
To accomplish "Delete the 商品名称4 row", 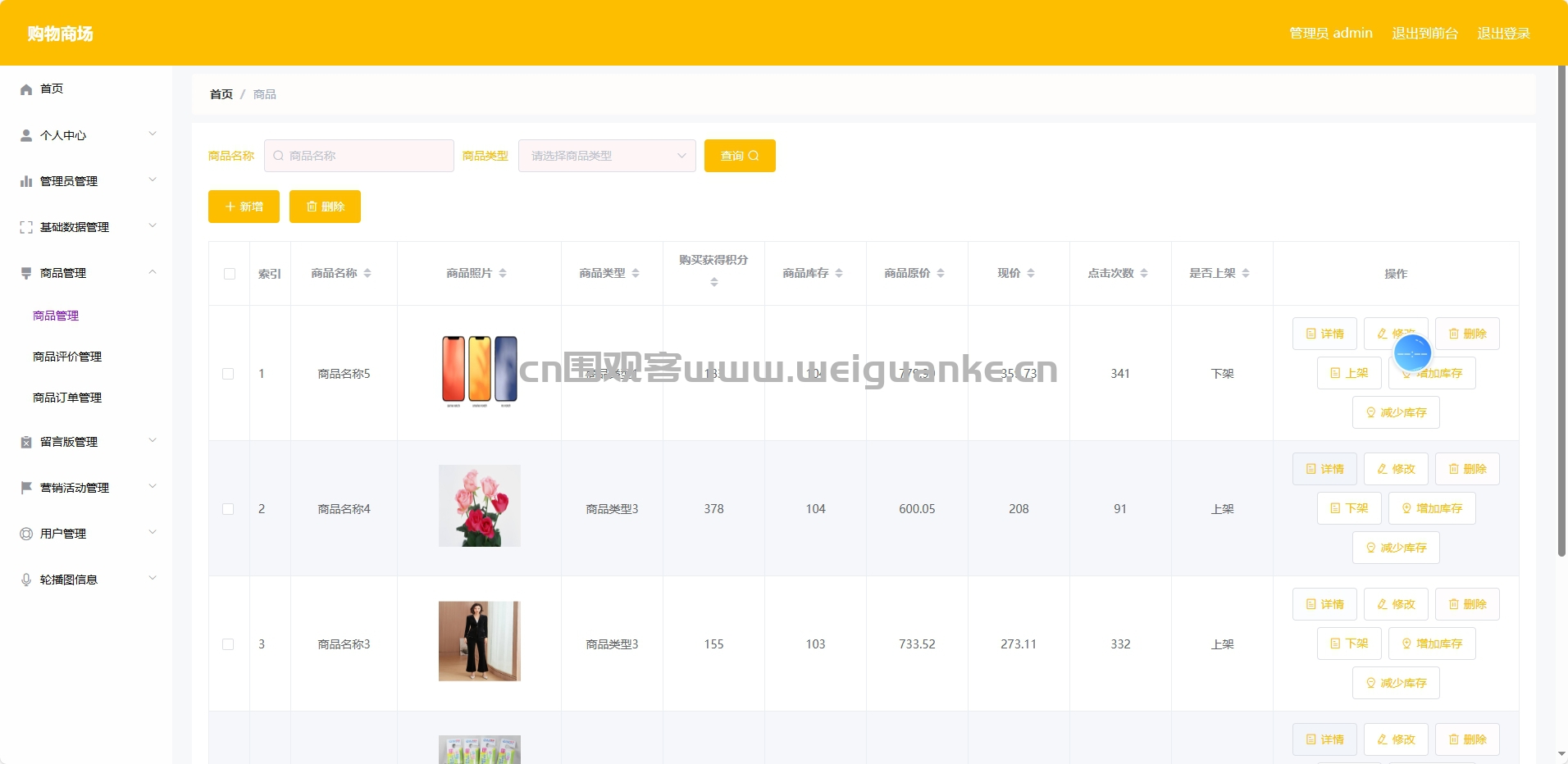I will pos(1467,469).
